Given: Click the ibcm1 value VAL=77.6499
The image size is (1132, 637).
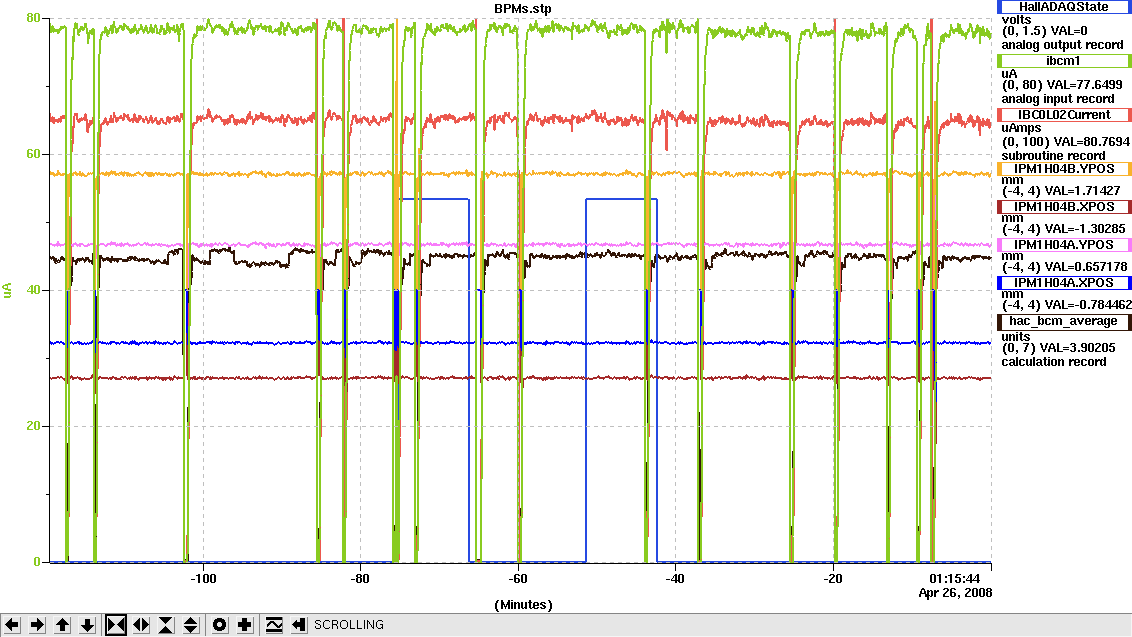Looking at the screenshot, I should [1084, 84].
